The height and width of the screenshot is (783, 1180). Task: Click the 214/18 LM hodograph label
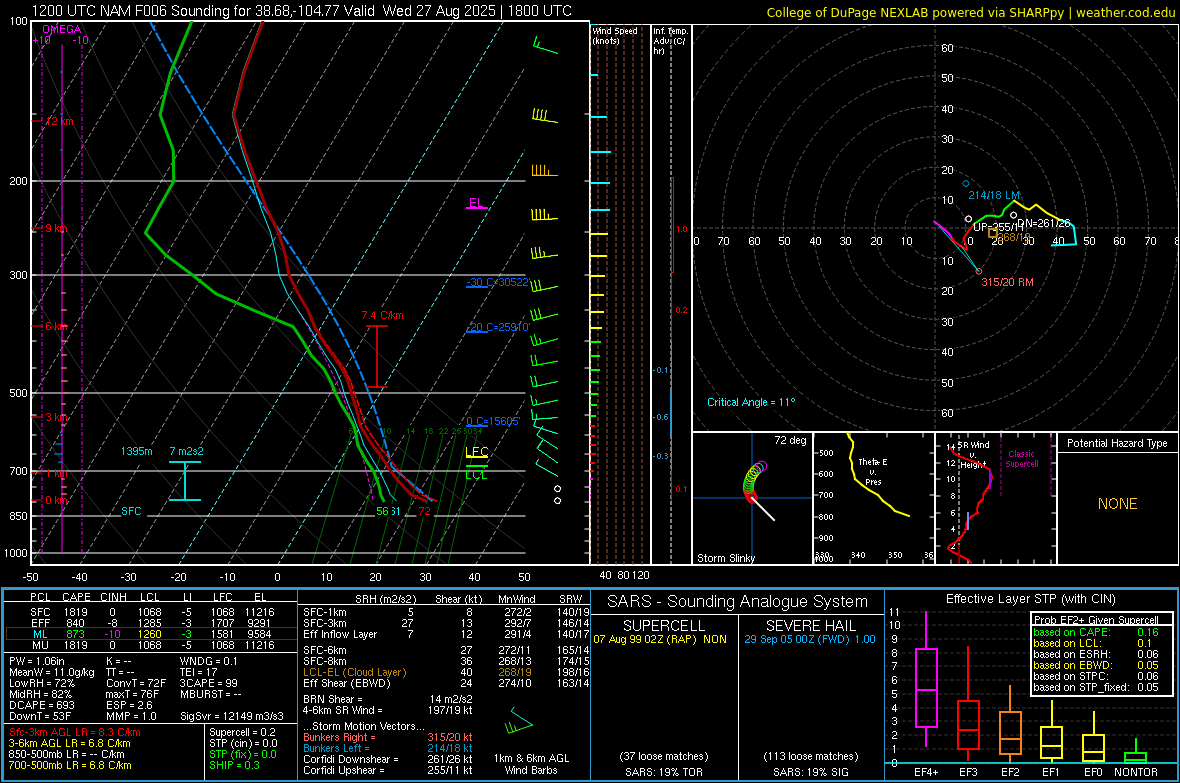click(x=993, y=195)
